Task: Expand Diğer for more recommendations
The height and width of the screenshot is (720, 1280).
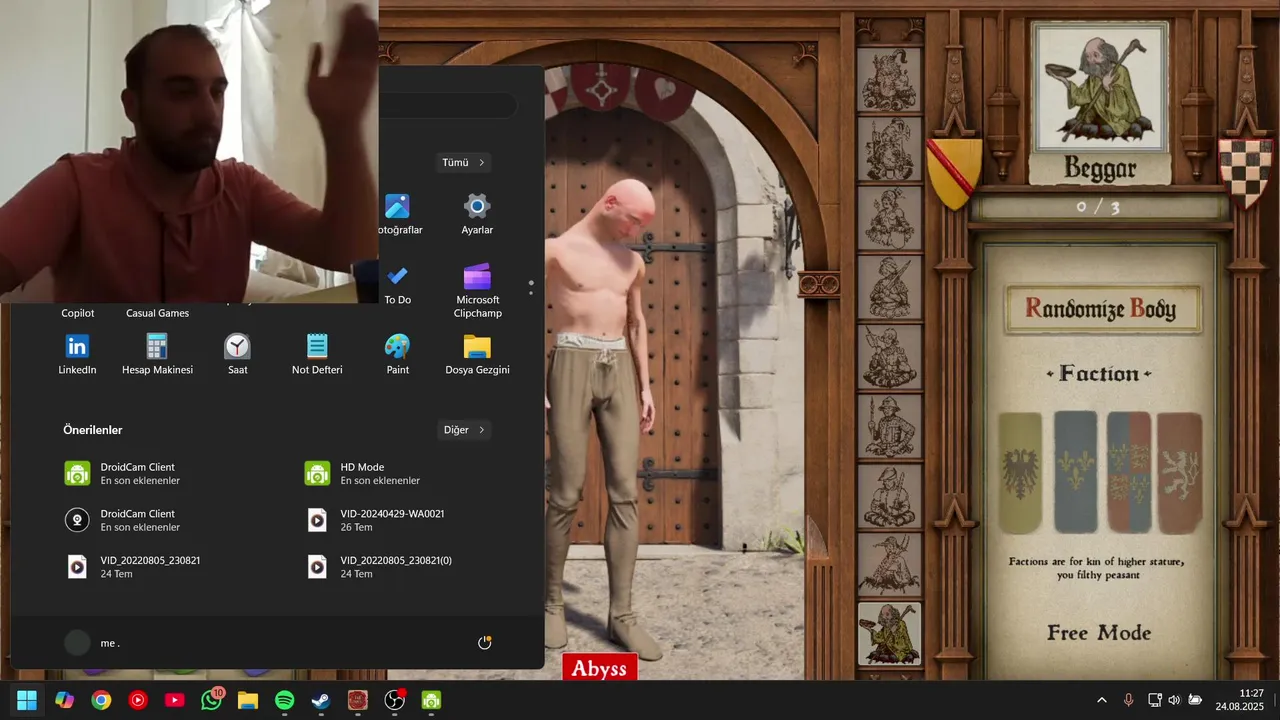Action: coord(464,430)
